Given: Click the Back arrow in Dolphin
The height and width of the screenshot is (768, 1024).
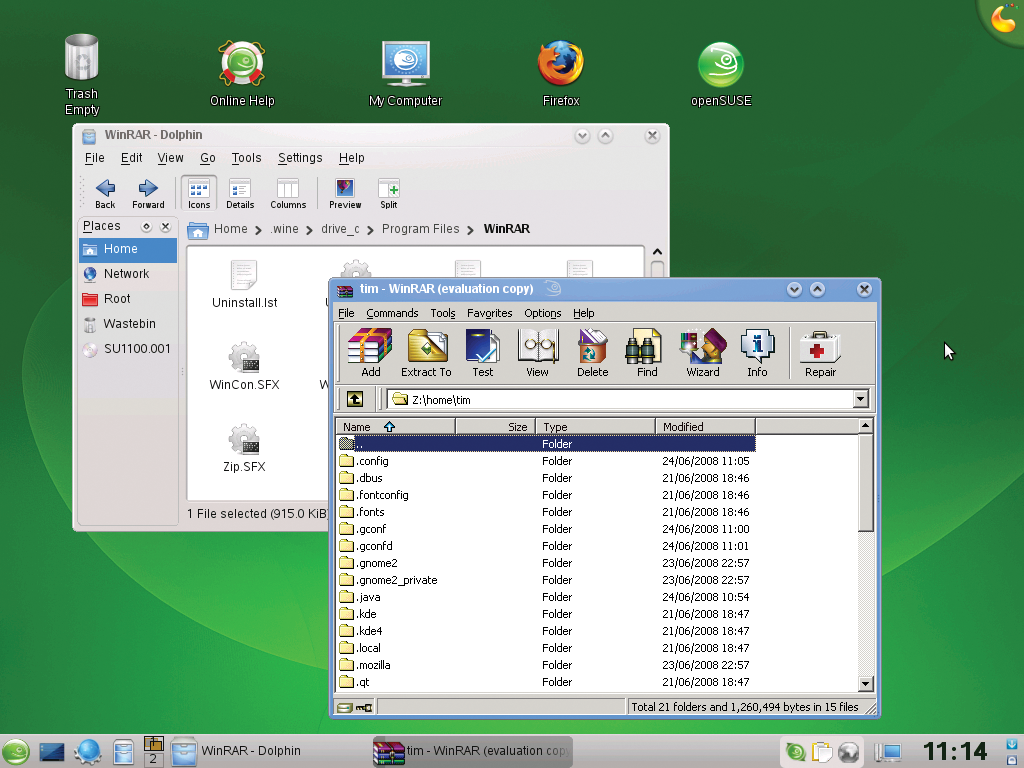Looking at the screenshot, I should (x=105, y=194).
